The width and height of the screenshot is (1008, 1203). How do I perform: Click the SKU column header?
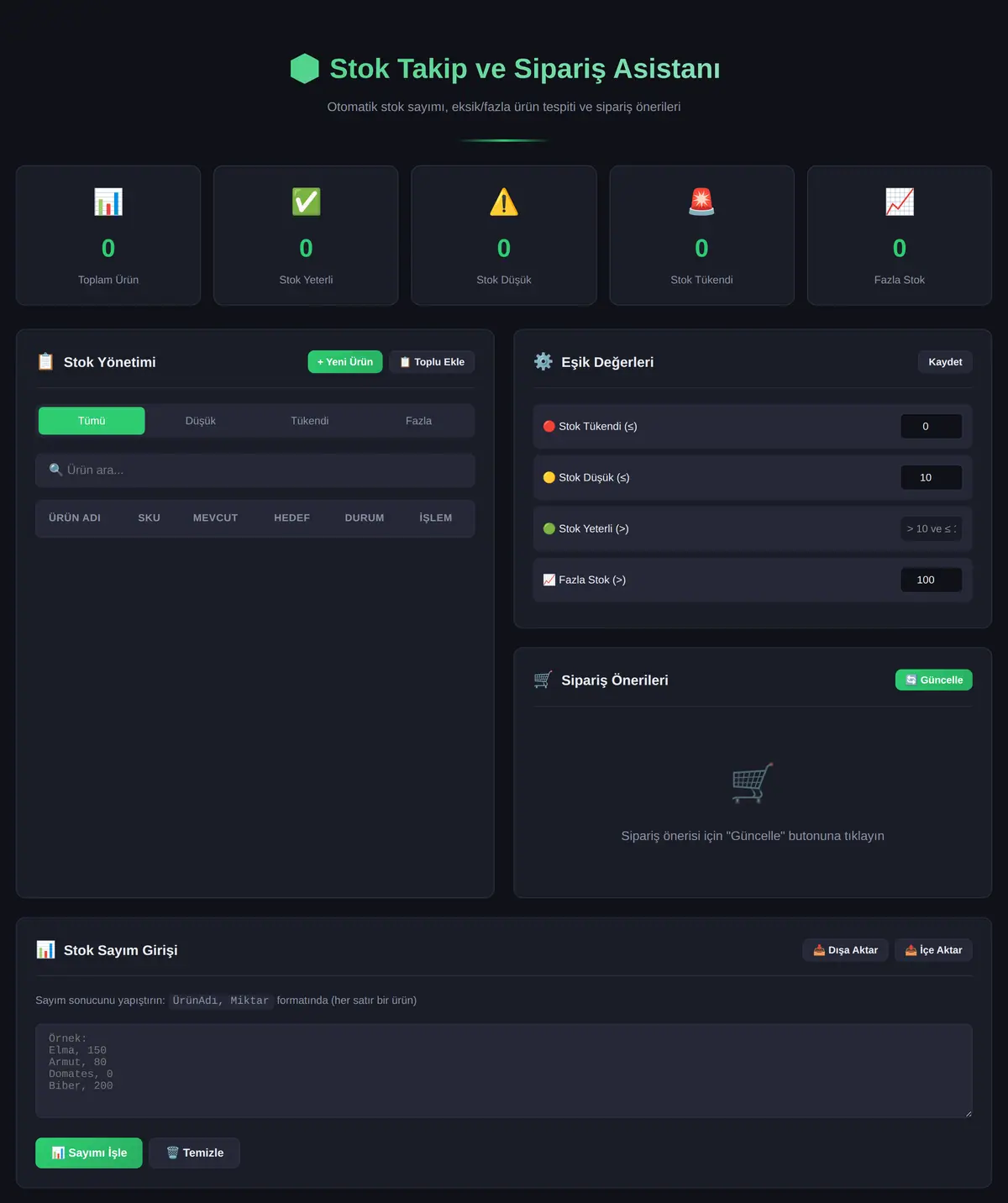[x=150, y=518]
